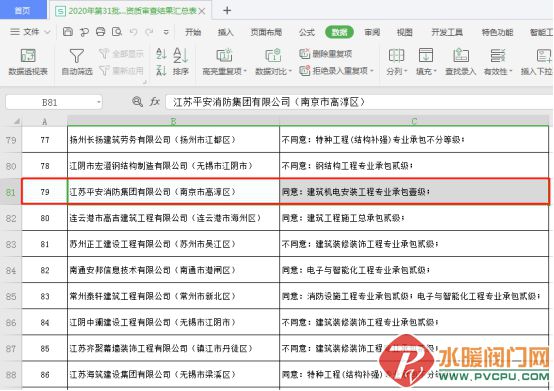Save the workbook with the save icon

[x=67, y=32]
